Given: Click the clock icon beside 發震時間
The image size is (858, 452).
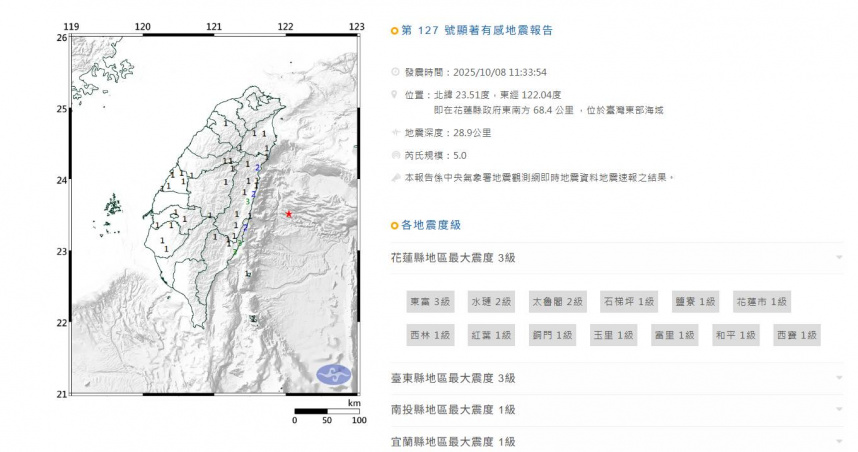Looking at the screenshot, I should click(395, 72).
